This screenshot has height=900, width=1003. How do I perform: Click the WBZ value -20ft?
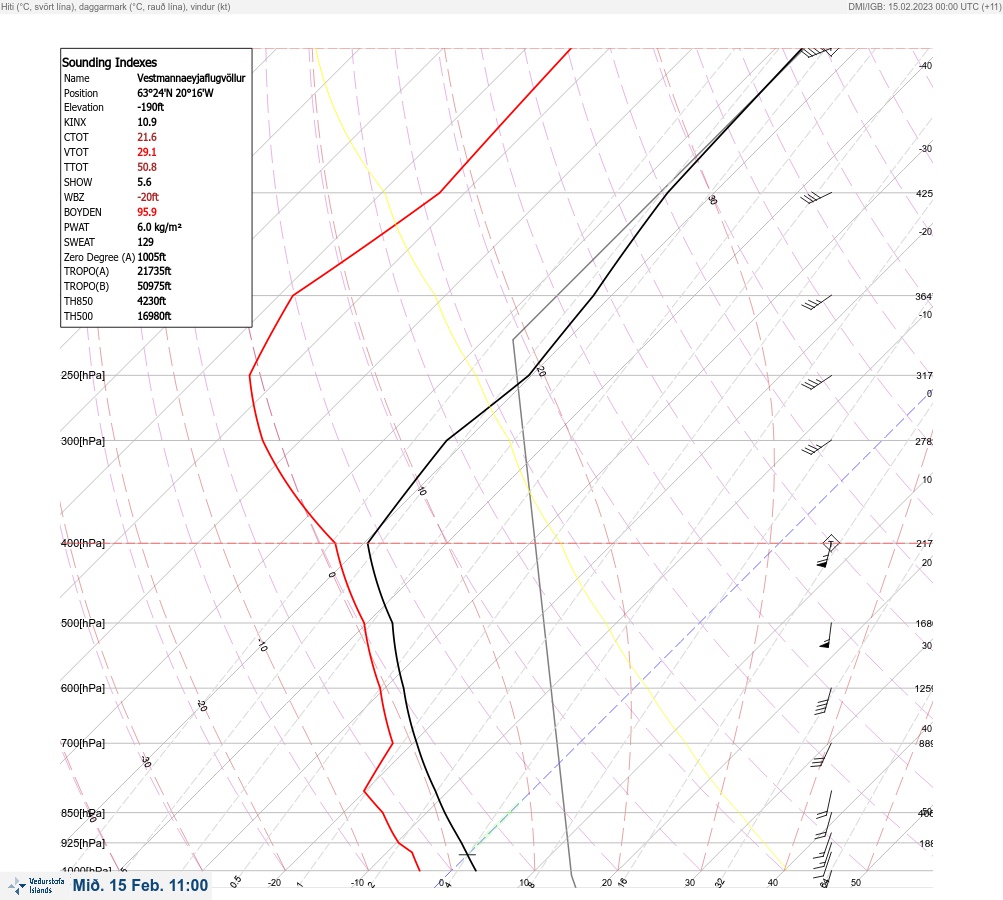coord(148,197)
